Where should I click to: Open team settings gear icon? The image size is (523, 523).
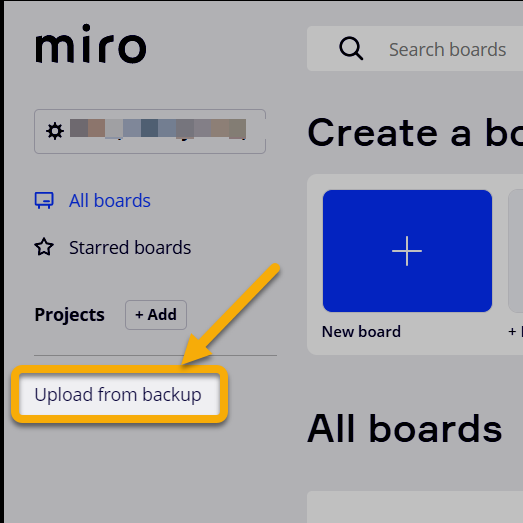point(55,131)
